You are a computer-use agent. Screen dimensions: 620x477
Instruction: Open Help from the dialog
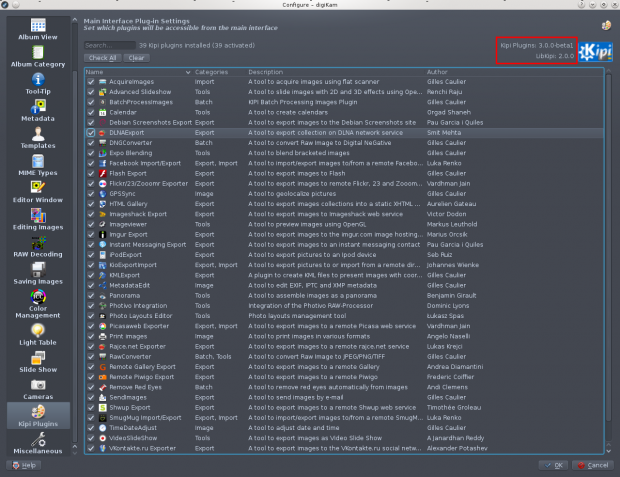[23, 465]
